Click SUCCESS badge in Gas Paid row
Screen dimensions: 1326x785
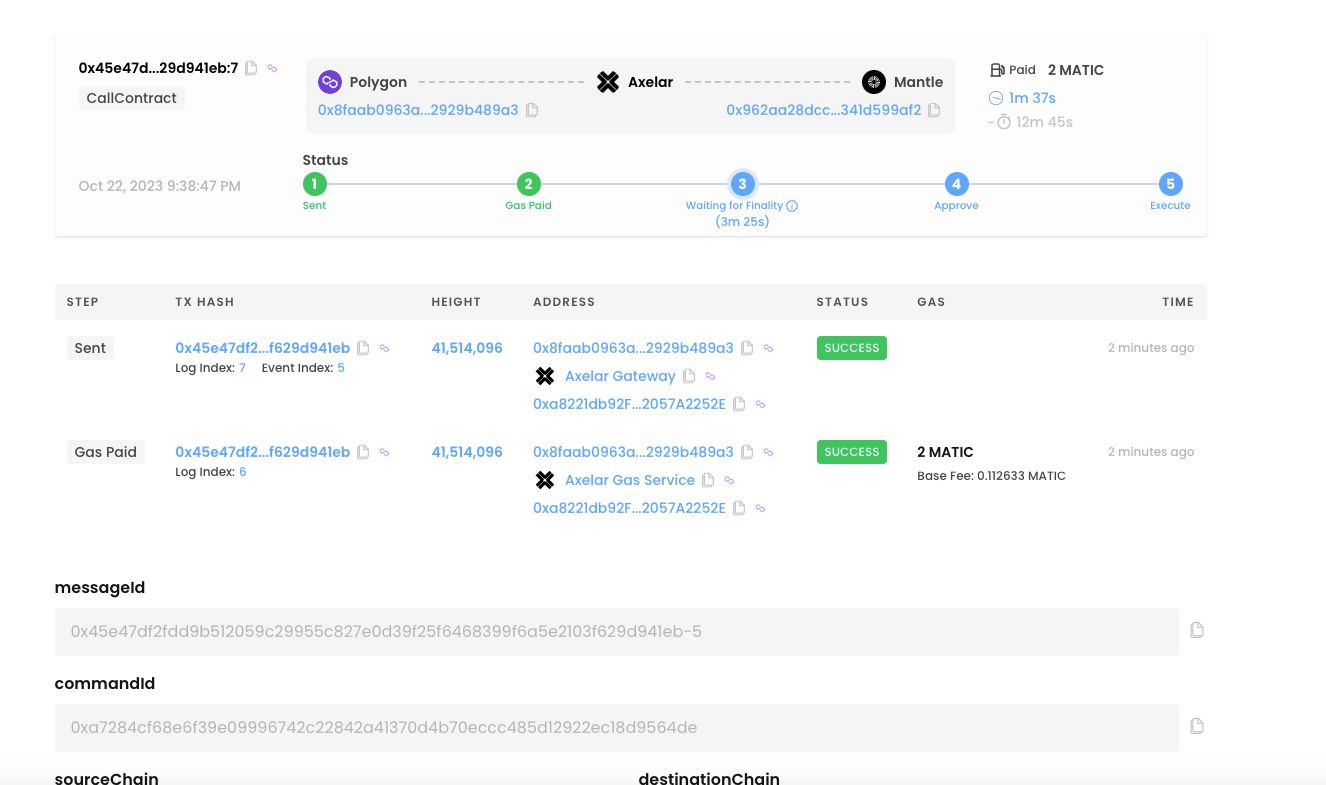click(x=852, y=452)
